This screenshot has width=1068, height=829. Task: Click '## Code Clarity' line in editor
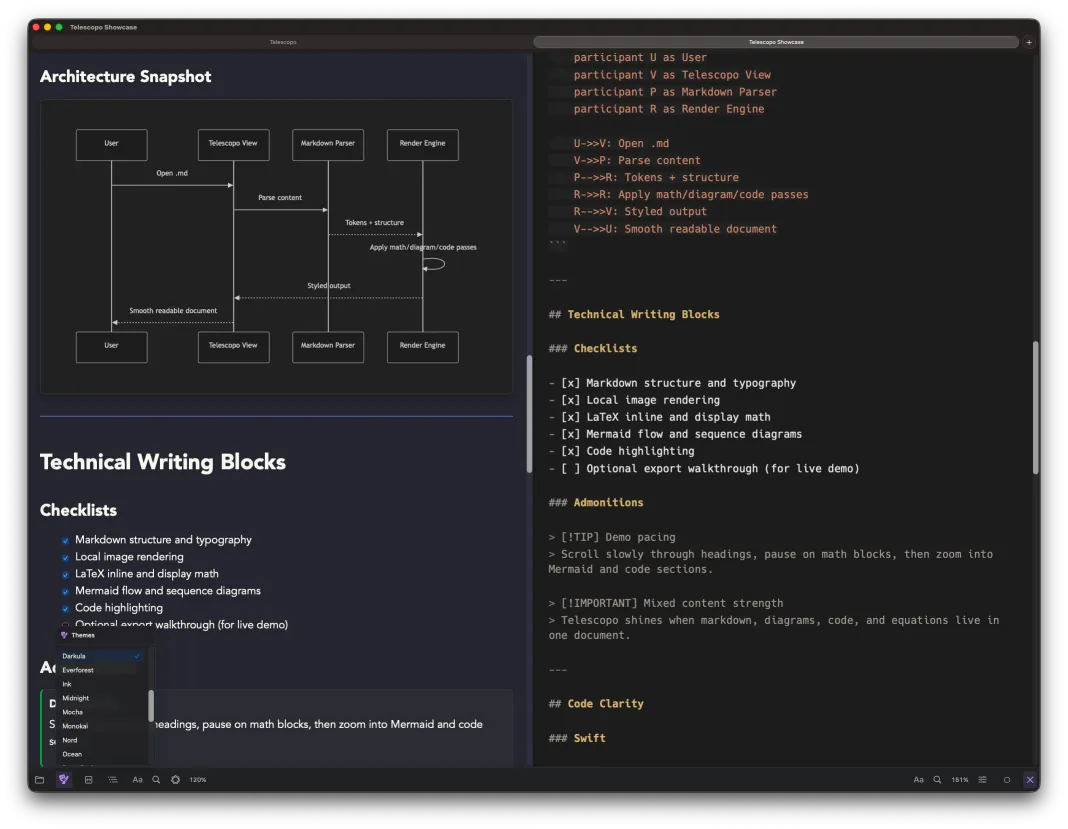596,704
